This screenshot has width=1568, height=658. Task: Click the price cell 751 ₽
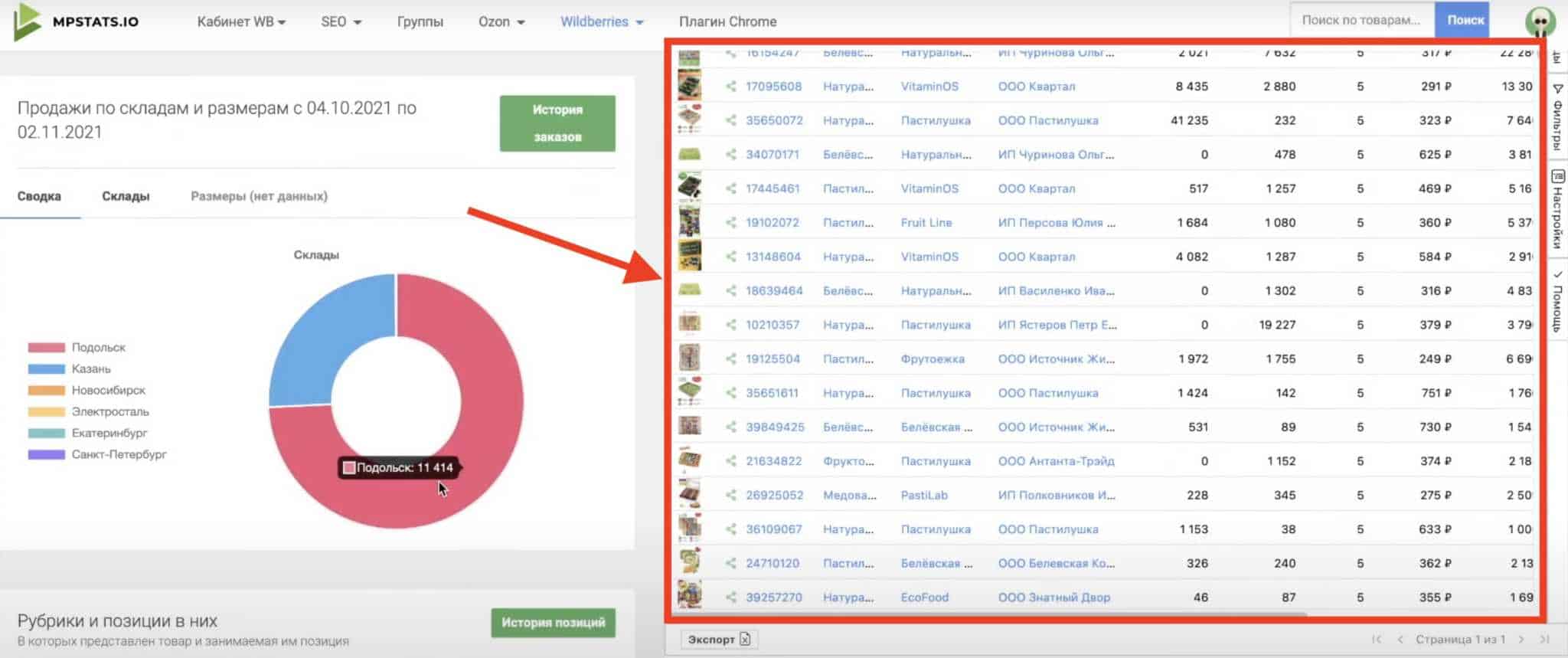point(1436,393)
